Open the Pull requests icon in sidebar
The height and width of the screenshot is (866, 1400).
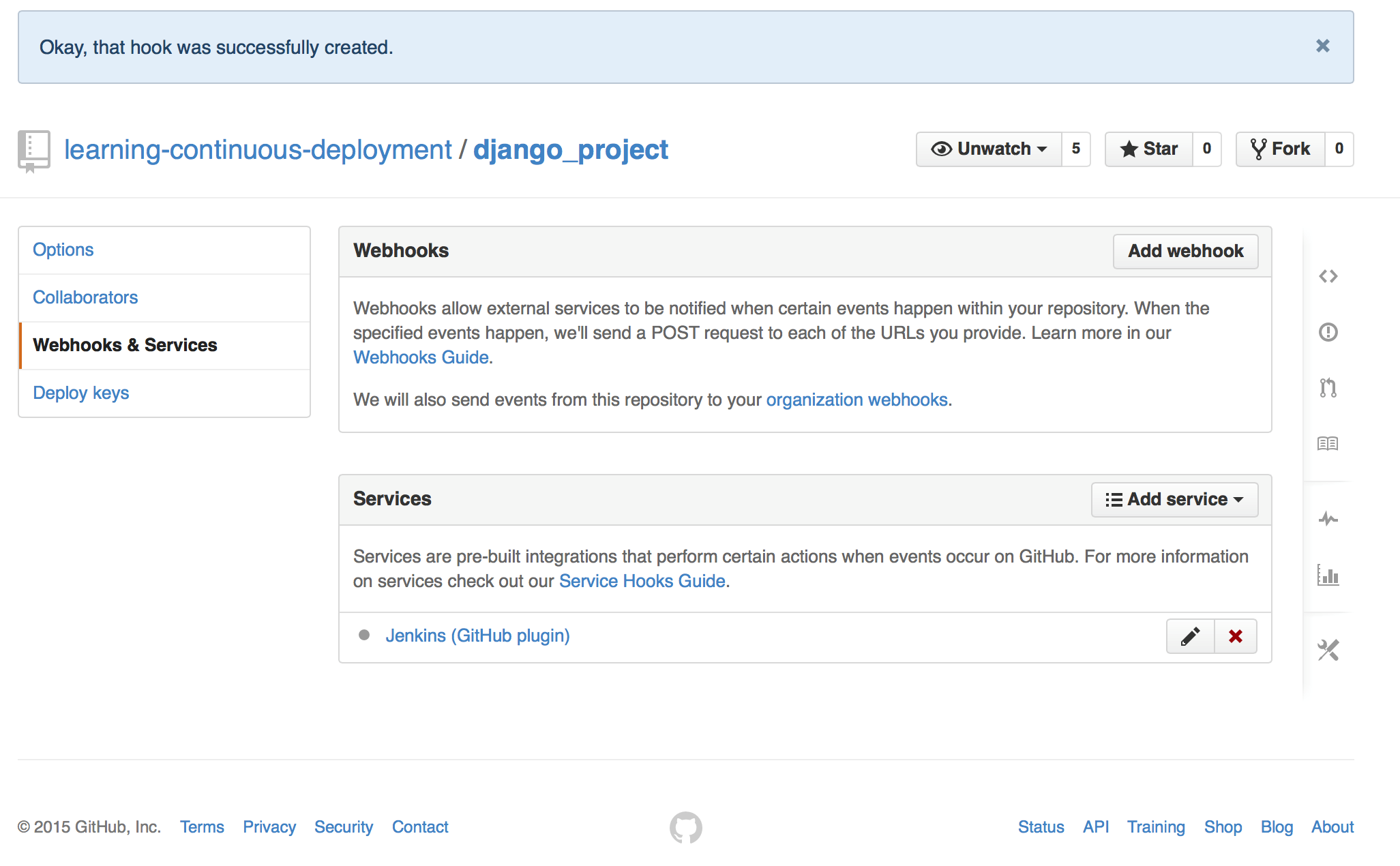[x=1328, y=388]
